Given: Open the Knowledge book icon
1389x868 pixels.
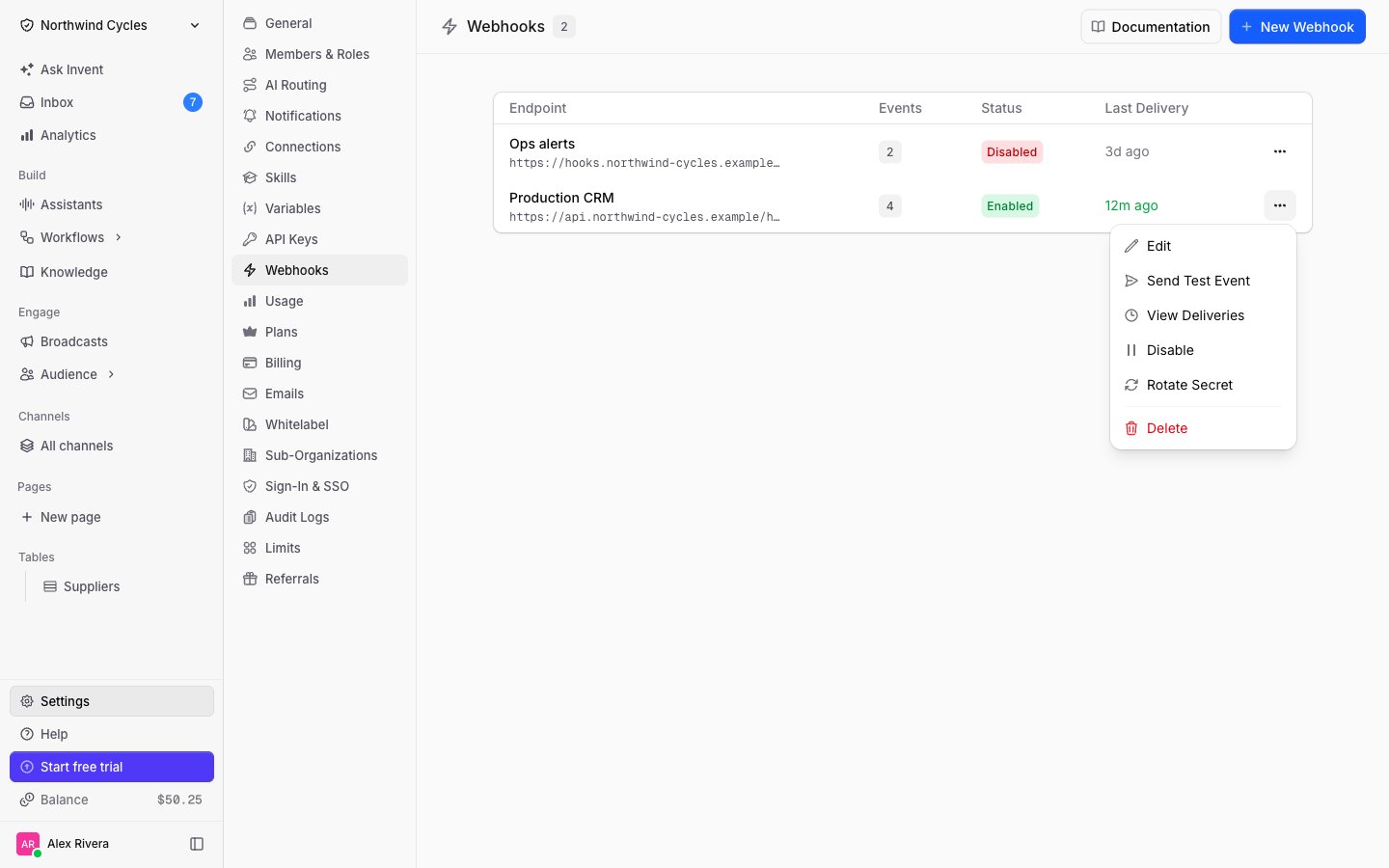Looking at the screenshot, I should pos(27,272).
